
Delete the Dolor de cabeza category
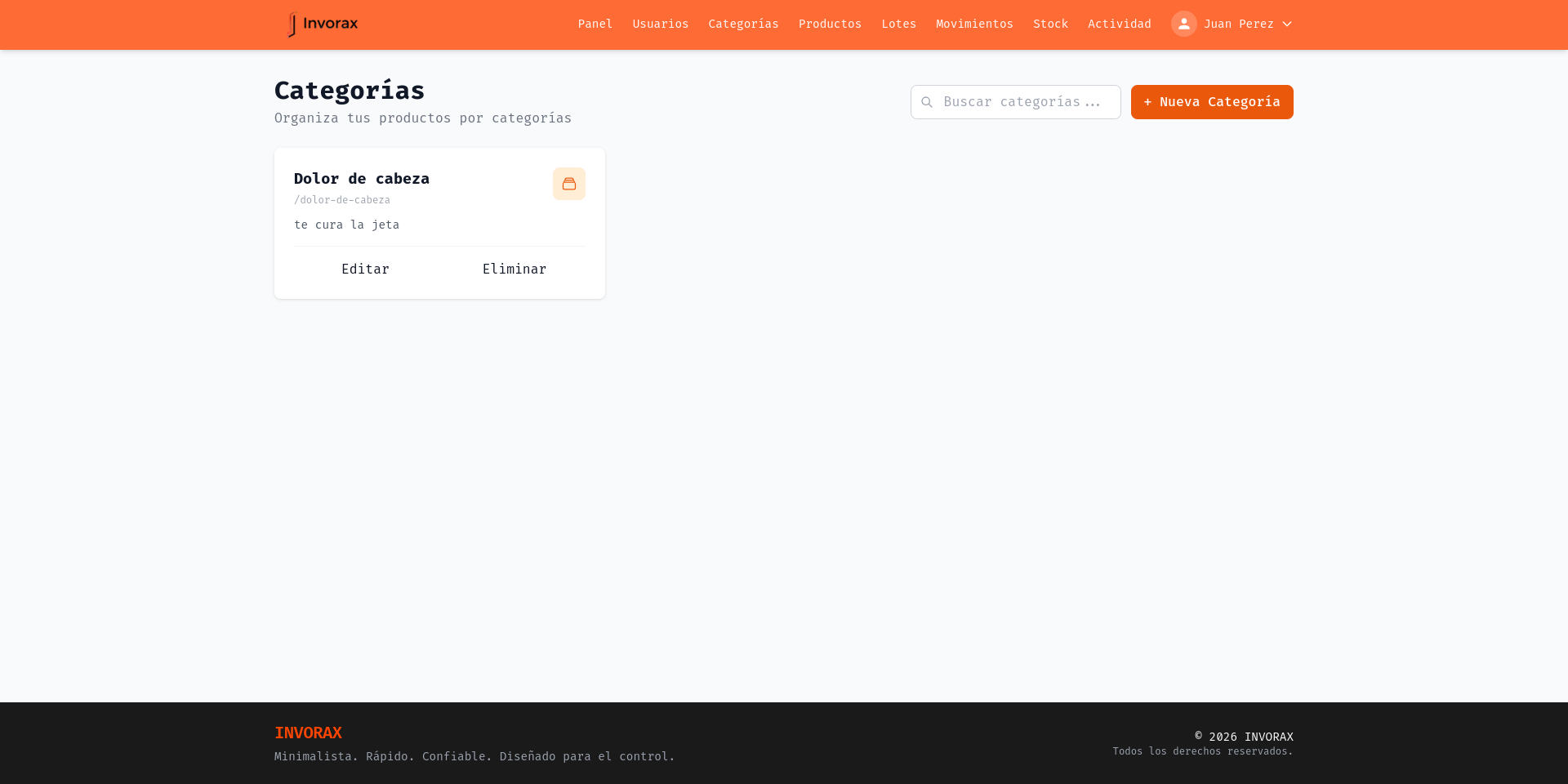tap(514, 269)
